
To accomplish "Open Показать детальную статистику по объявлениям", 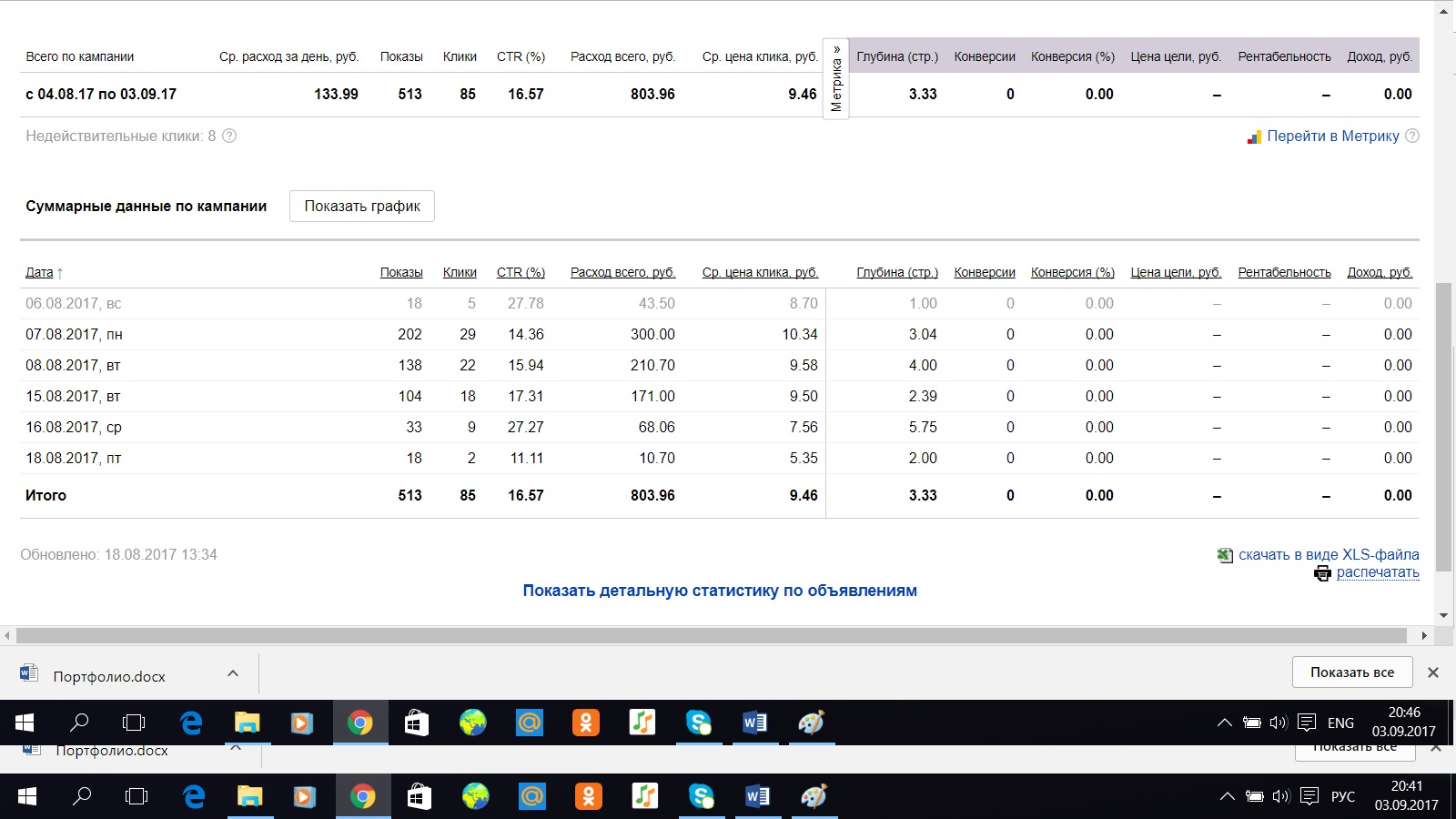I will click(x=720, y=591).
